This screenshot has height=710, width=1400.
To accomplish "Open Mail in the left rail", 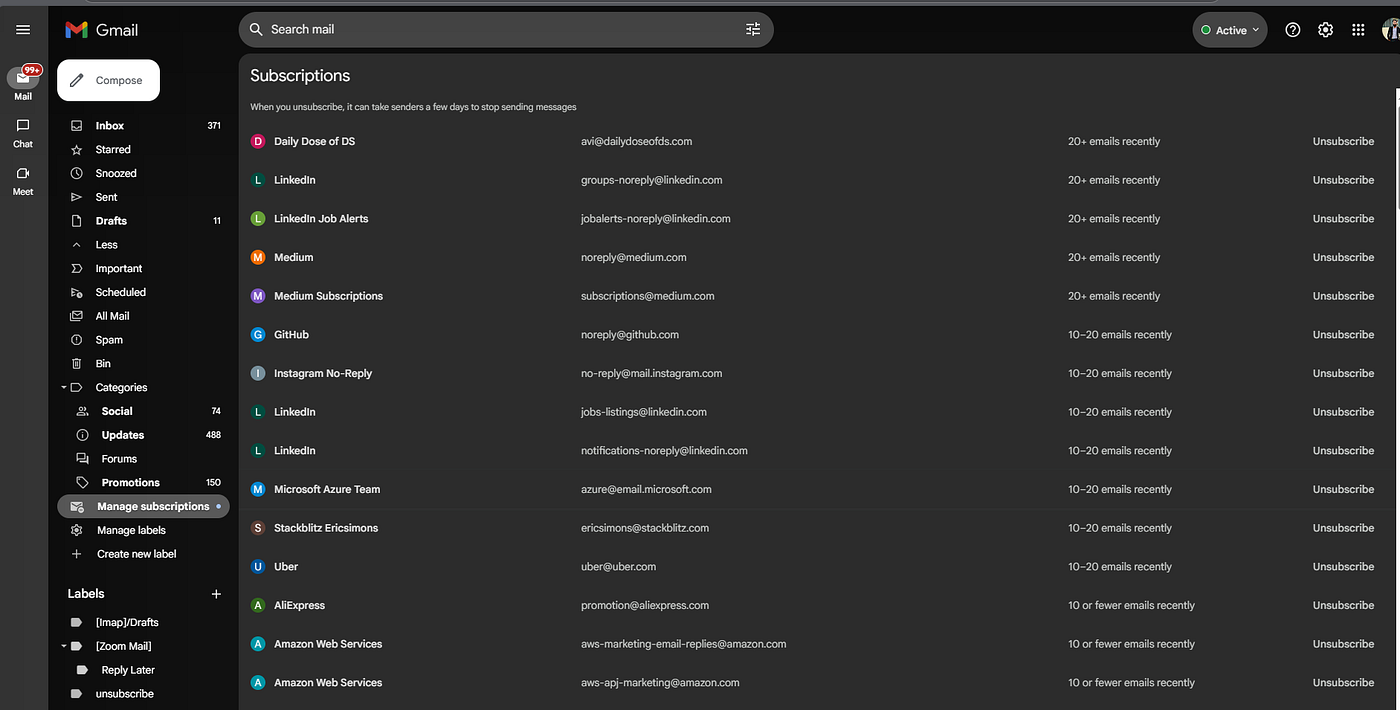I will 23,84.
